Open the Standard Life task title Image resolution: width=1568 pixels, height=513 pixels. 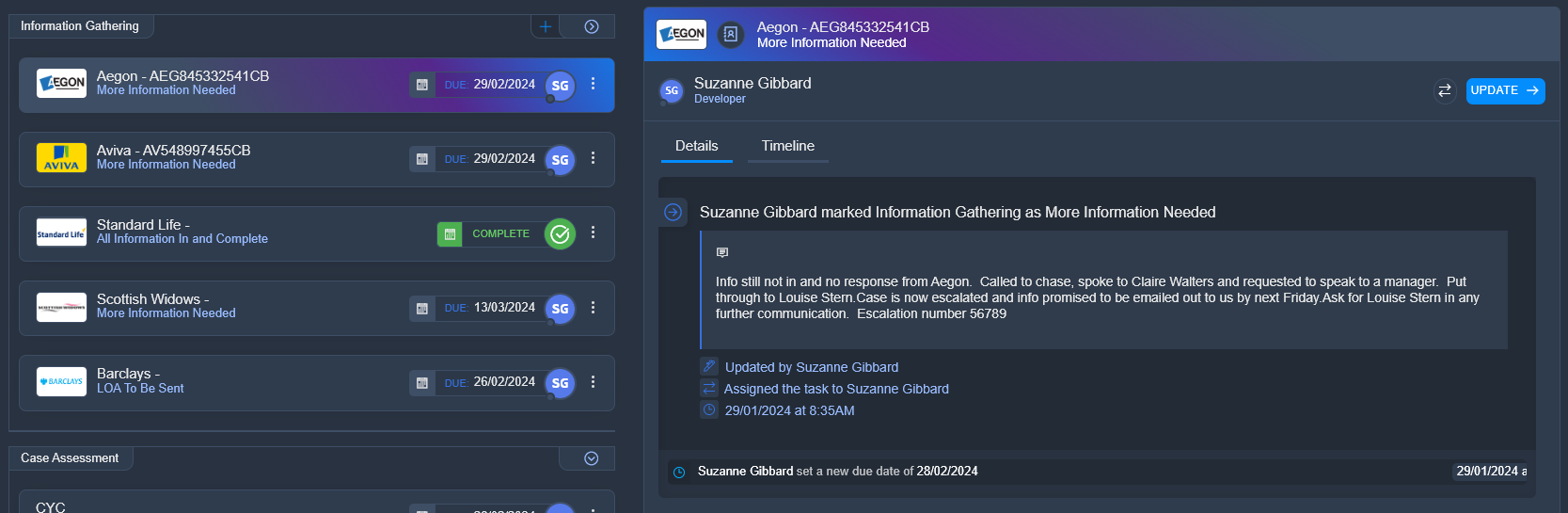[143, 225]
